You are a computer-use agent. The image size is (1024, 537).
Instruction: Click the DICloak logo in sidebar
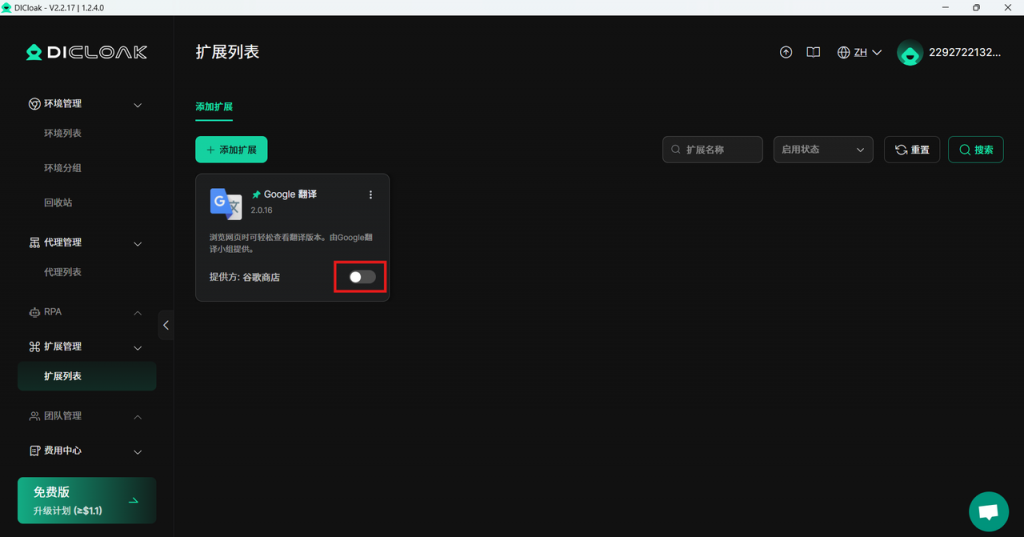pyautogui.click(x=86, y=52)
